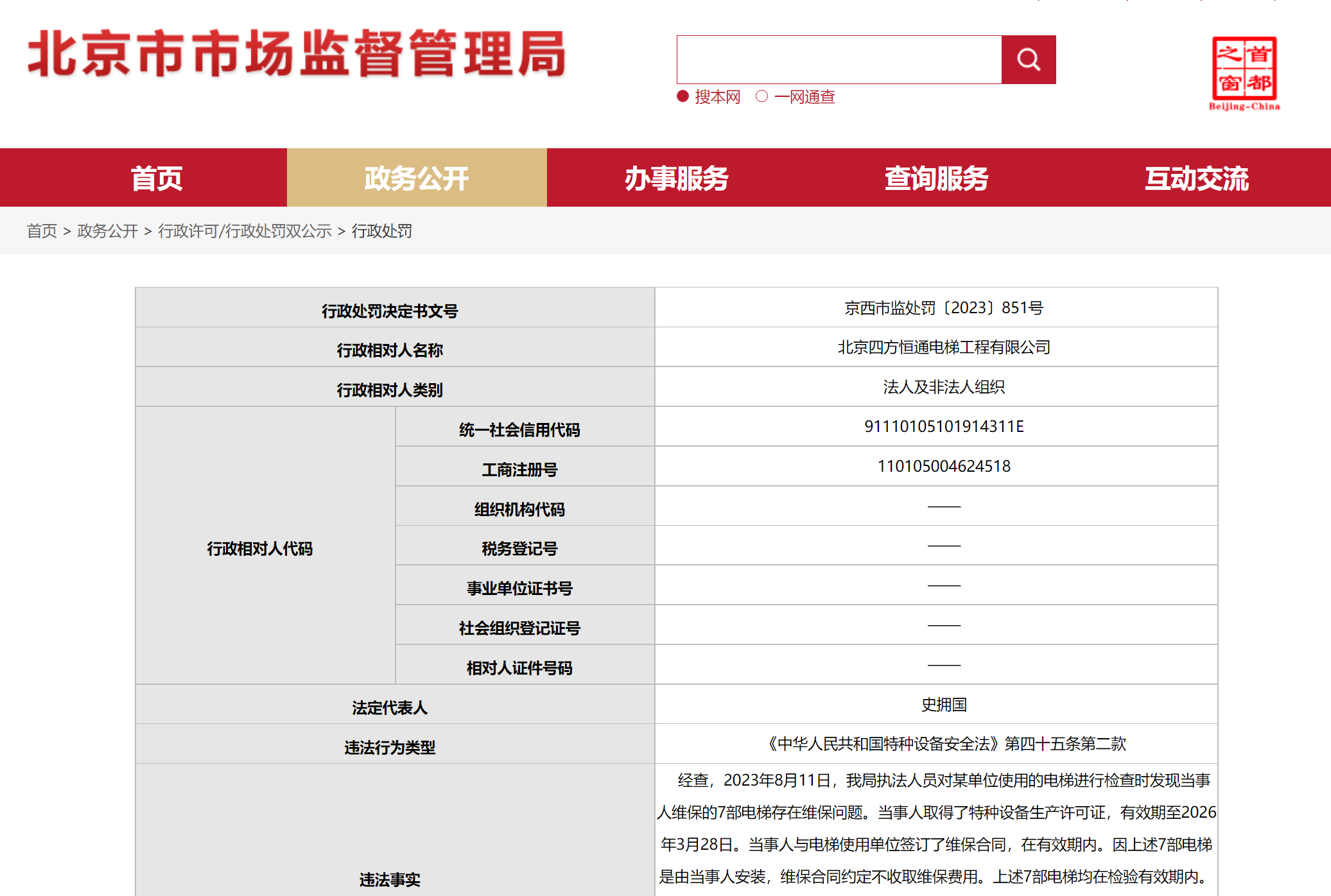Click the 行政相对人类别 header cell
Viewport: 1331px width, 896px height.
(395, 387)
